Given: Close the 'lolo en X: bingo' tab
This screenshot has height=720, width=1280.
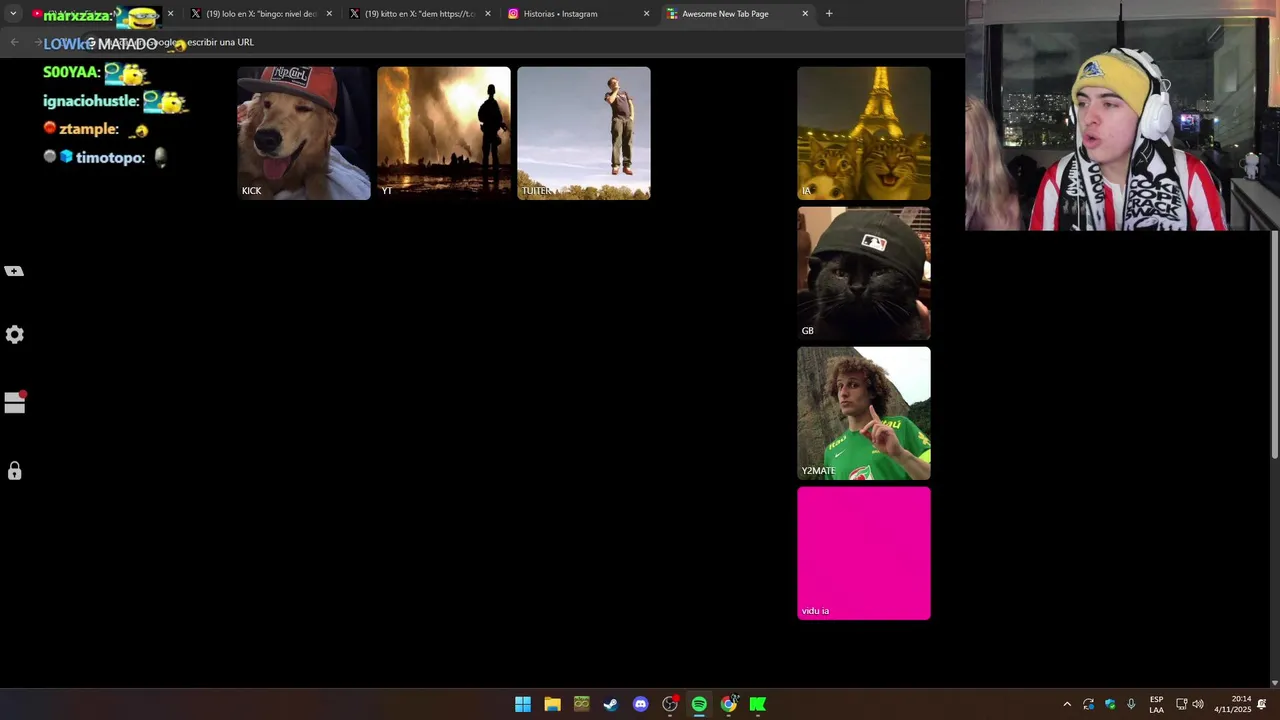Looking at the screenshot, I should [329, 14].
